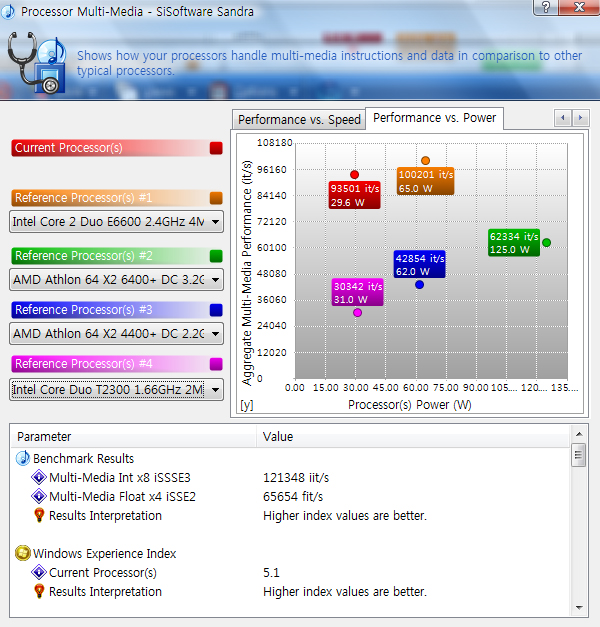600x627 pixels.
Task: Click the green Reference Processor #2 swatch
Action: [x=216, y=256]
